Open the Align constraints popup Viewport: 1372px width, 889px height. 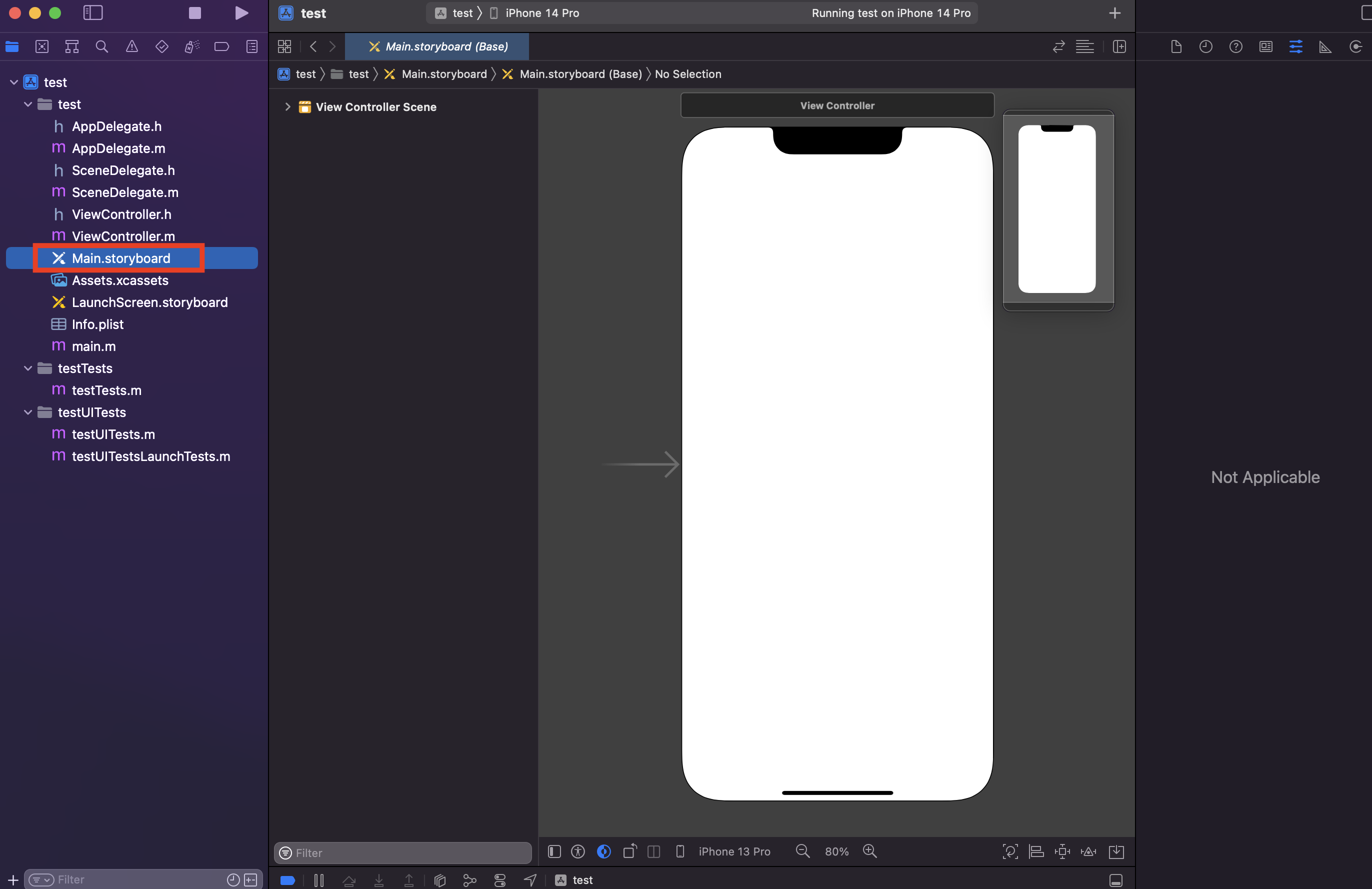click(x=1036, y=851)
